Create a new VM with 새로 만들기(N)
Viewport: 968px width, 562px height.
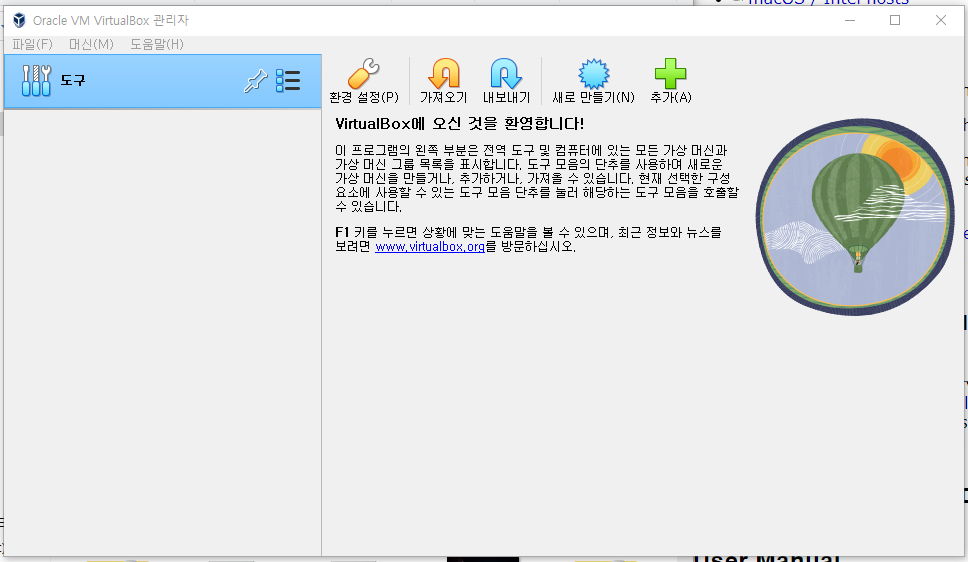coord(593,81)
